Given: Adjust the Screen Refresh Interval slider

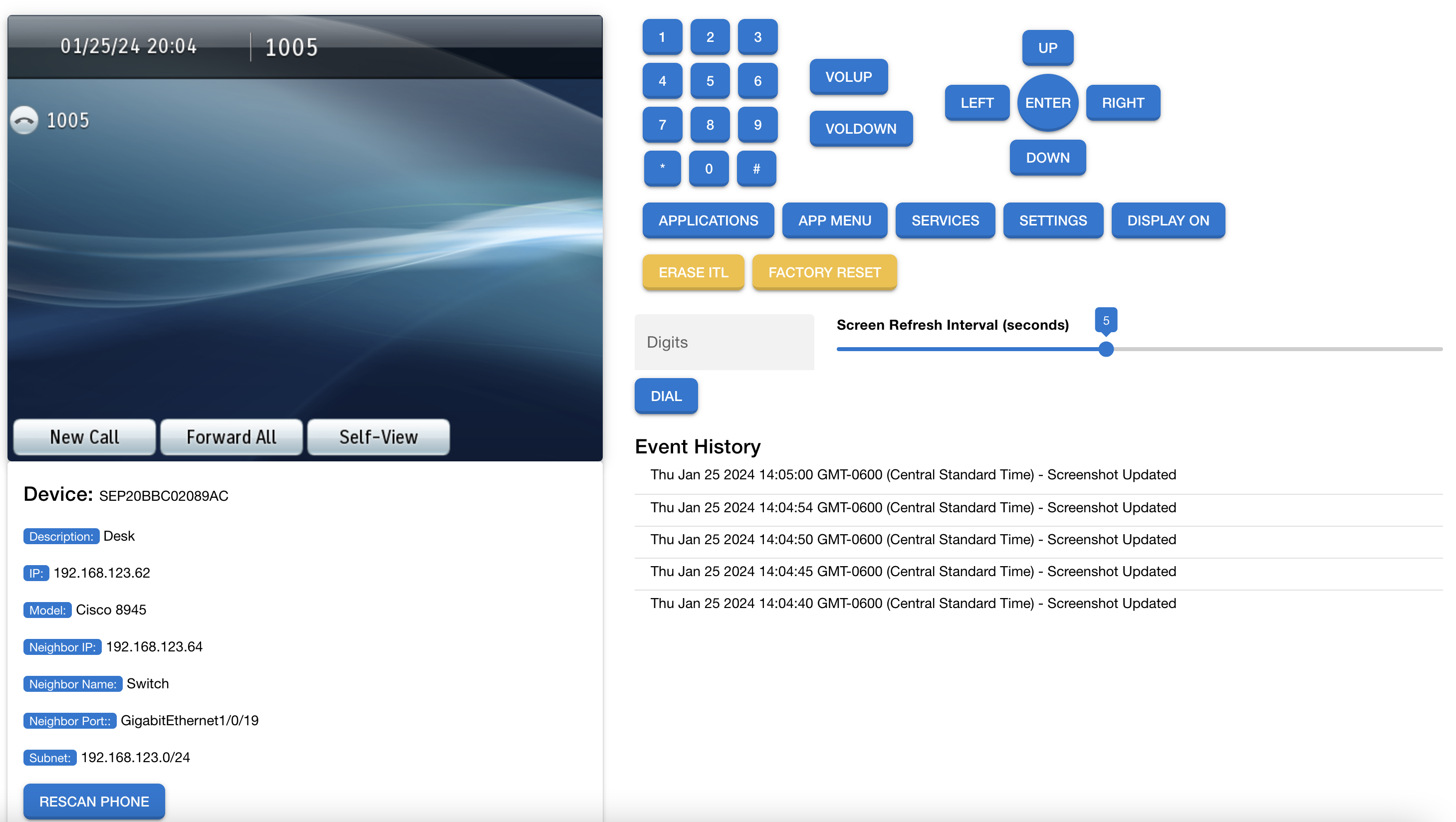Looking at the screenshot, I should [1105, 349].
